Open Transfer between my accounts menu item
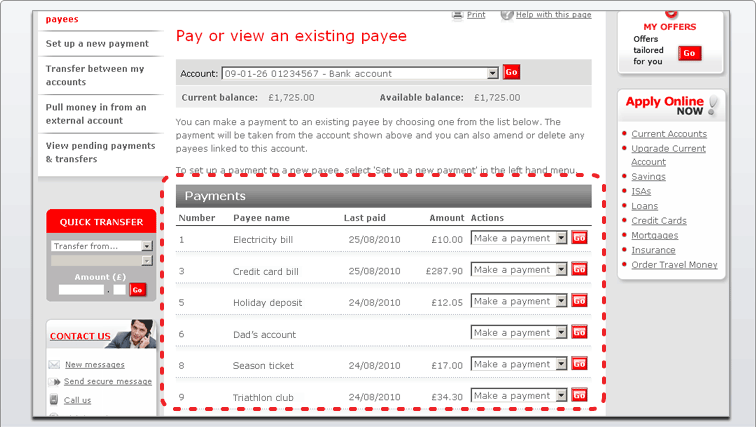This screenshot has height=427, width=756. tap(95, 75)
